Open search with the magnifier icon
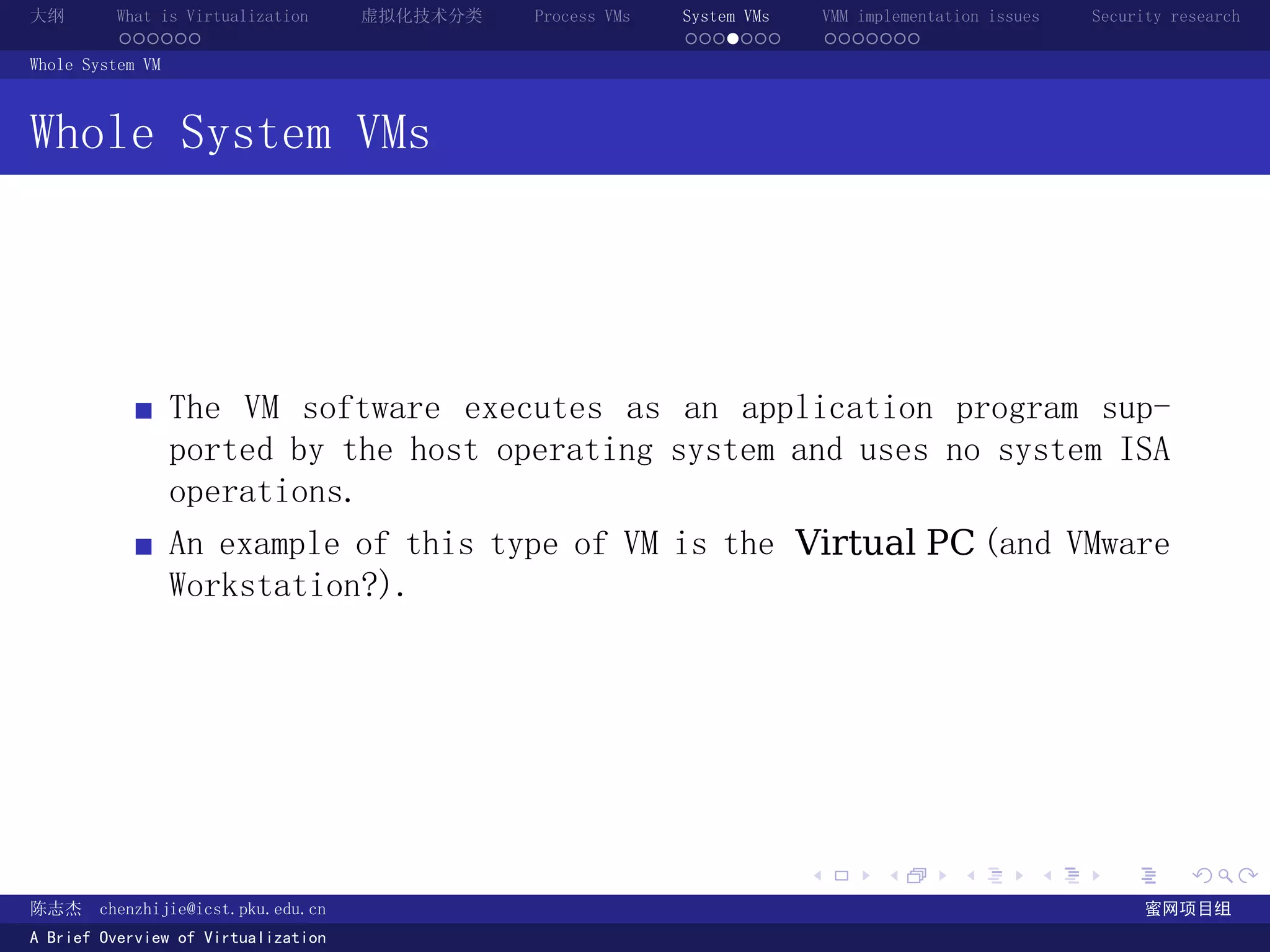The width and height of the screenshot is (1270, 952). click(x=1225, y=876)
